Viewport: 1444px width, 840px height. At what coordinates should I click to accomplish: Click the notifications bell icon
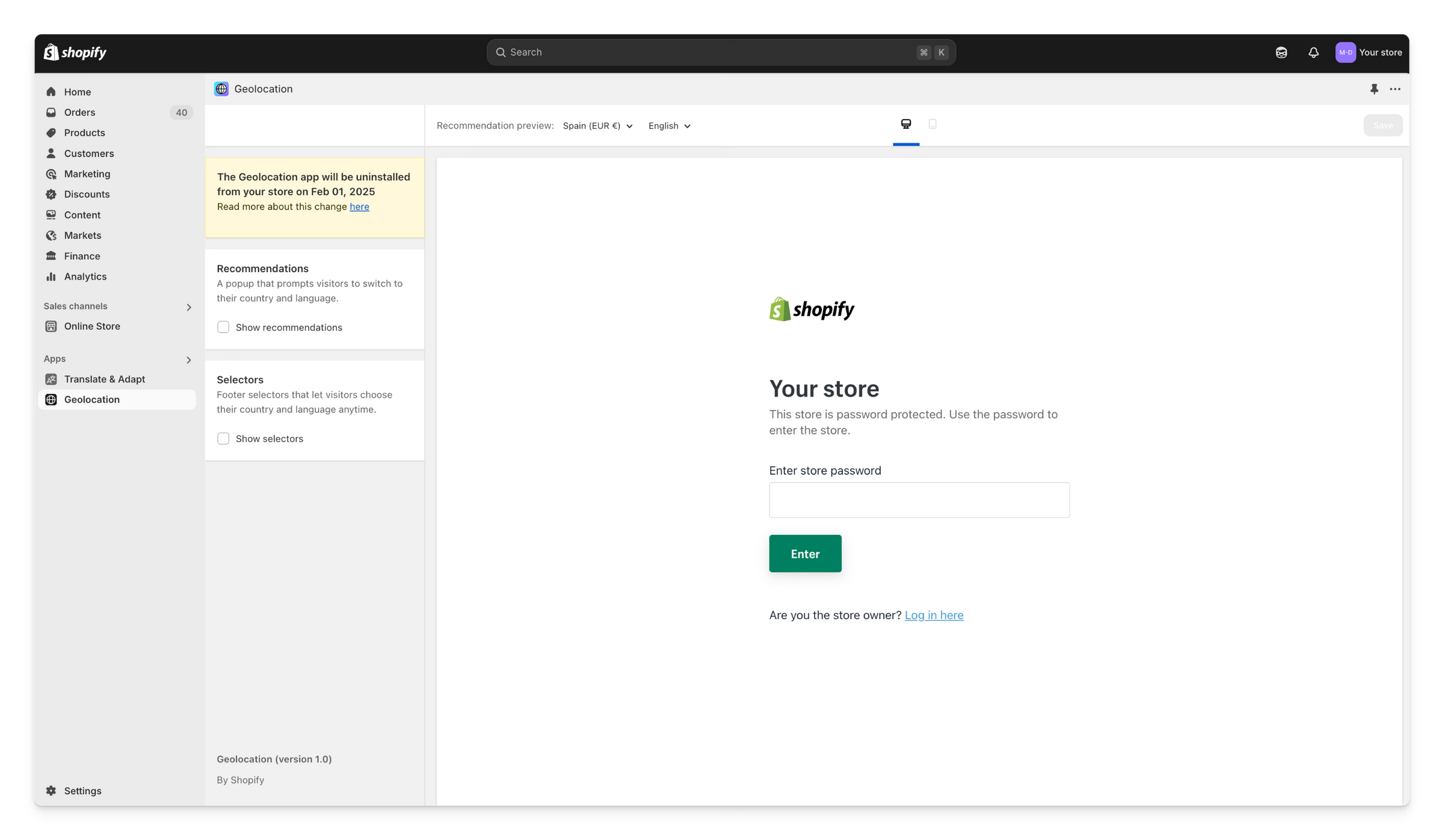pos(1313,52)
